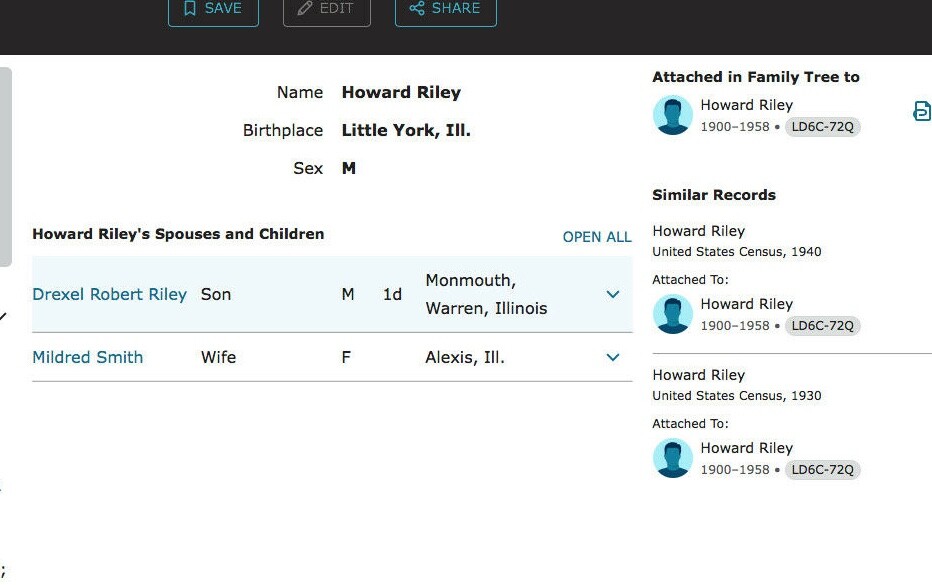
Task: Click the document icon beside Family Tree entry
Action: coord(921,111)
